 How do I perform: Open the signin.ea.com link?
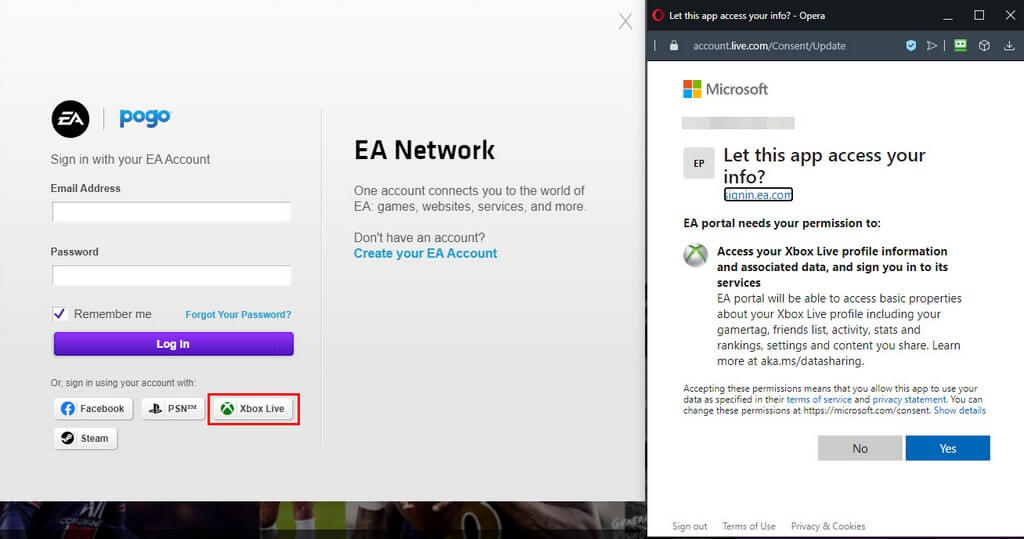pos(758,195)
